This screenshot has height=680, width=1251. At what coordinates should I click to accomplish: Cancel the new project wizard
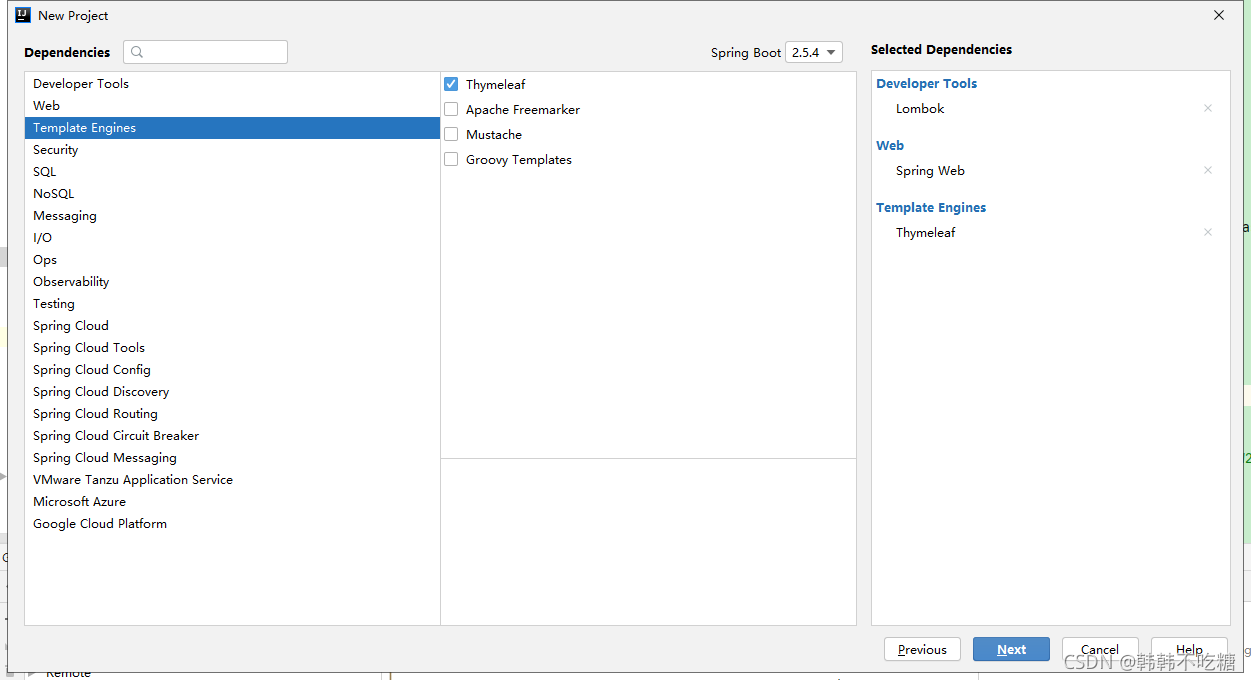[1100, 649]
